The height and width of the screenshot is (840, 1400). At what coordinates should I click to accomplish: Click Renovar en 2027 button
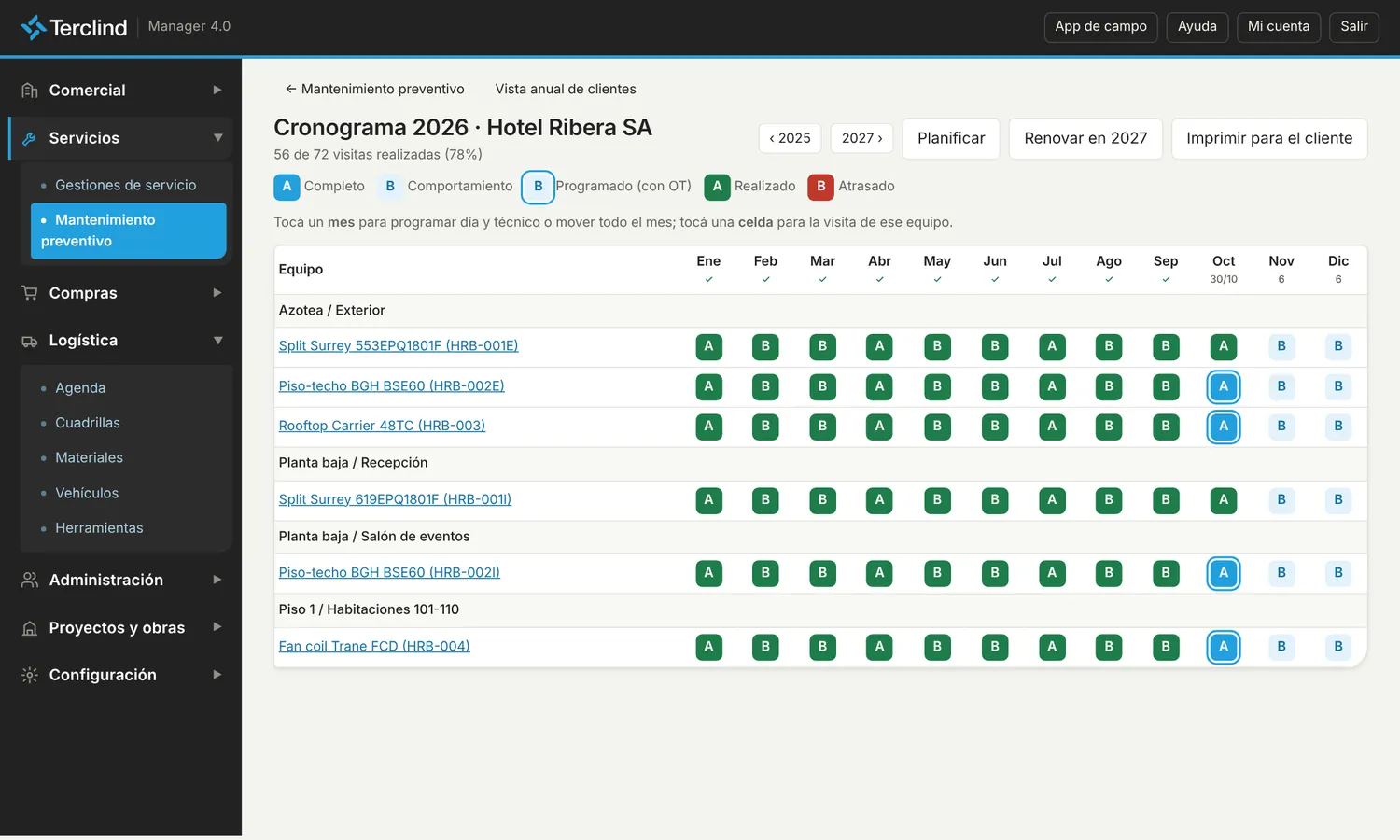(x=1085, y=138)
